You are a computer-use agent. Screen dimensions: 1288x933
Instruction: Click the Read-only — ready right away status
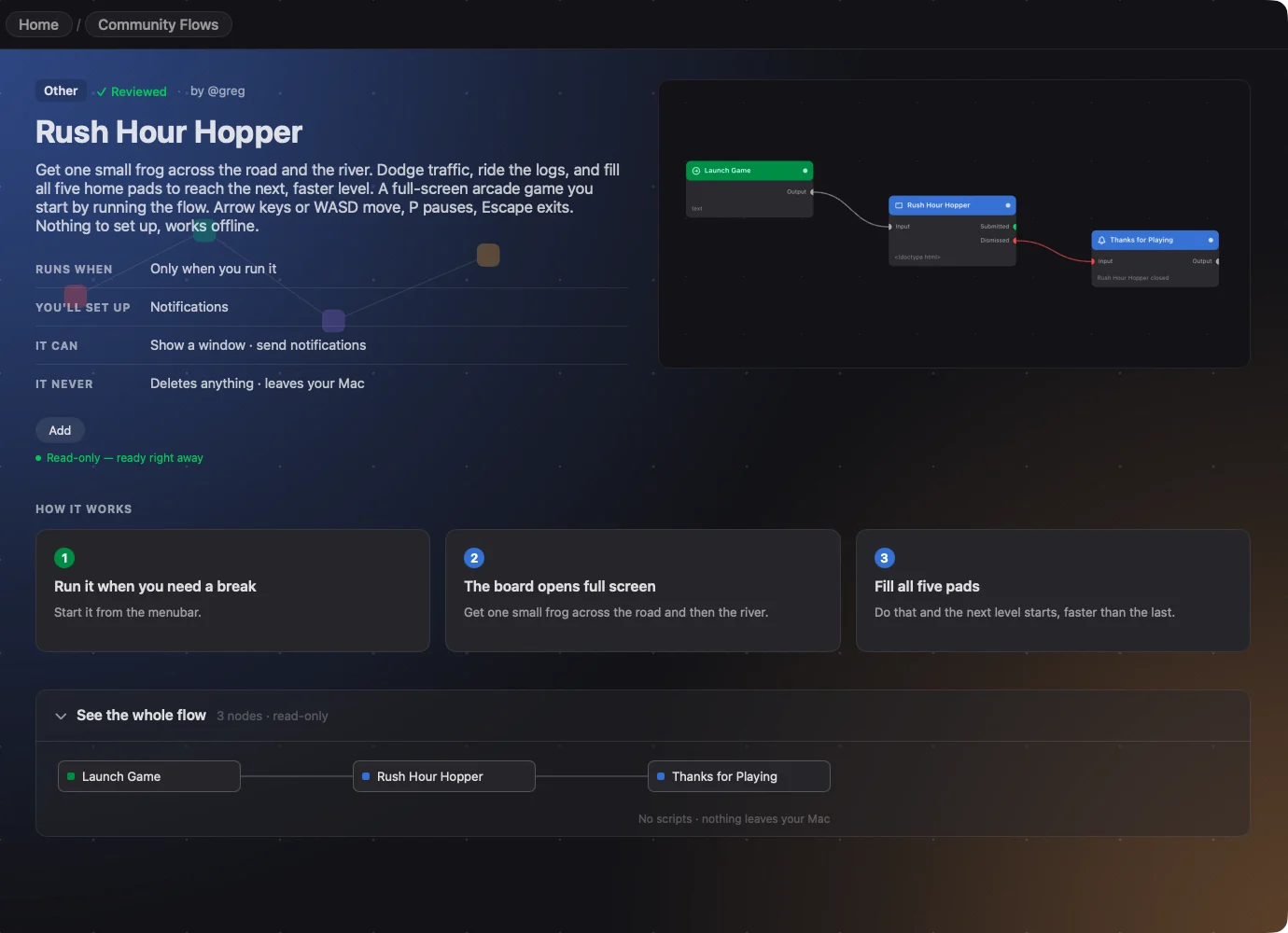[119, 458]
